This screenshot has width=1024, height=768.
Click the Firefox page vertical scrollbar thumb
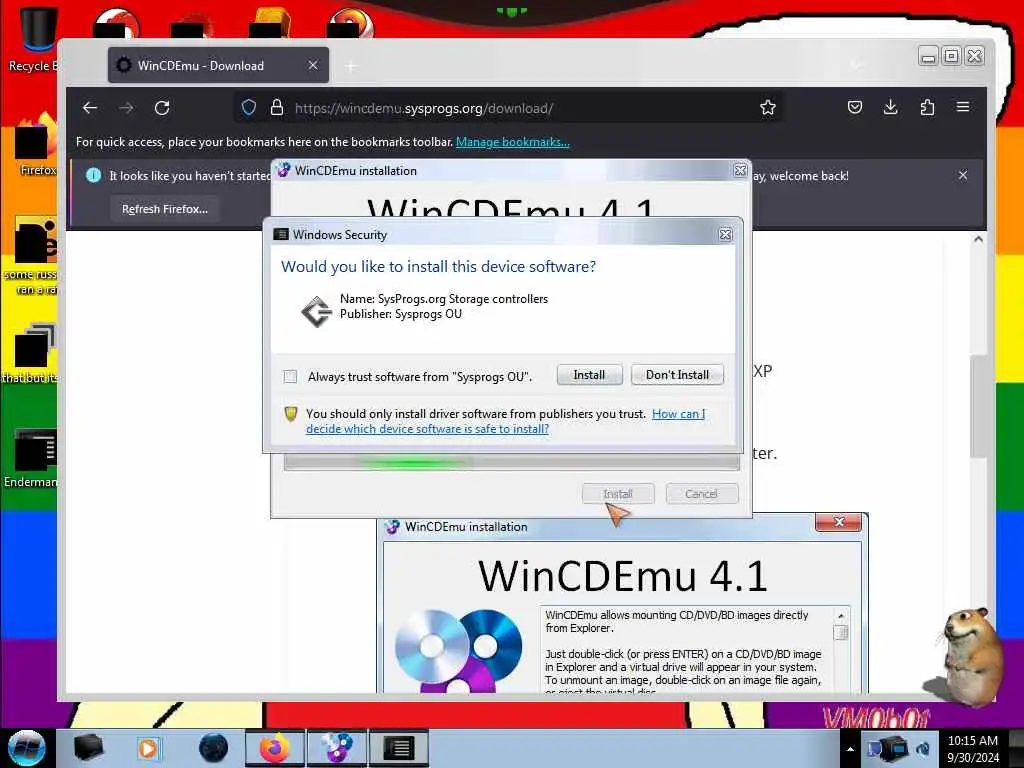point(978,406)
